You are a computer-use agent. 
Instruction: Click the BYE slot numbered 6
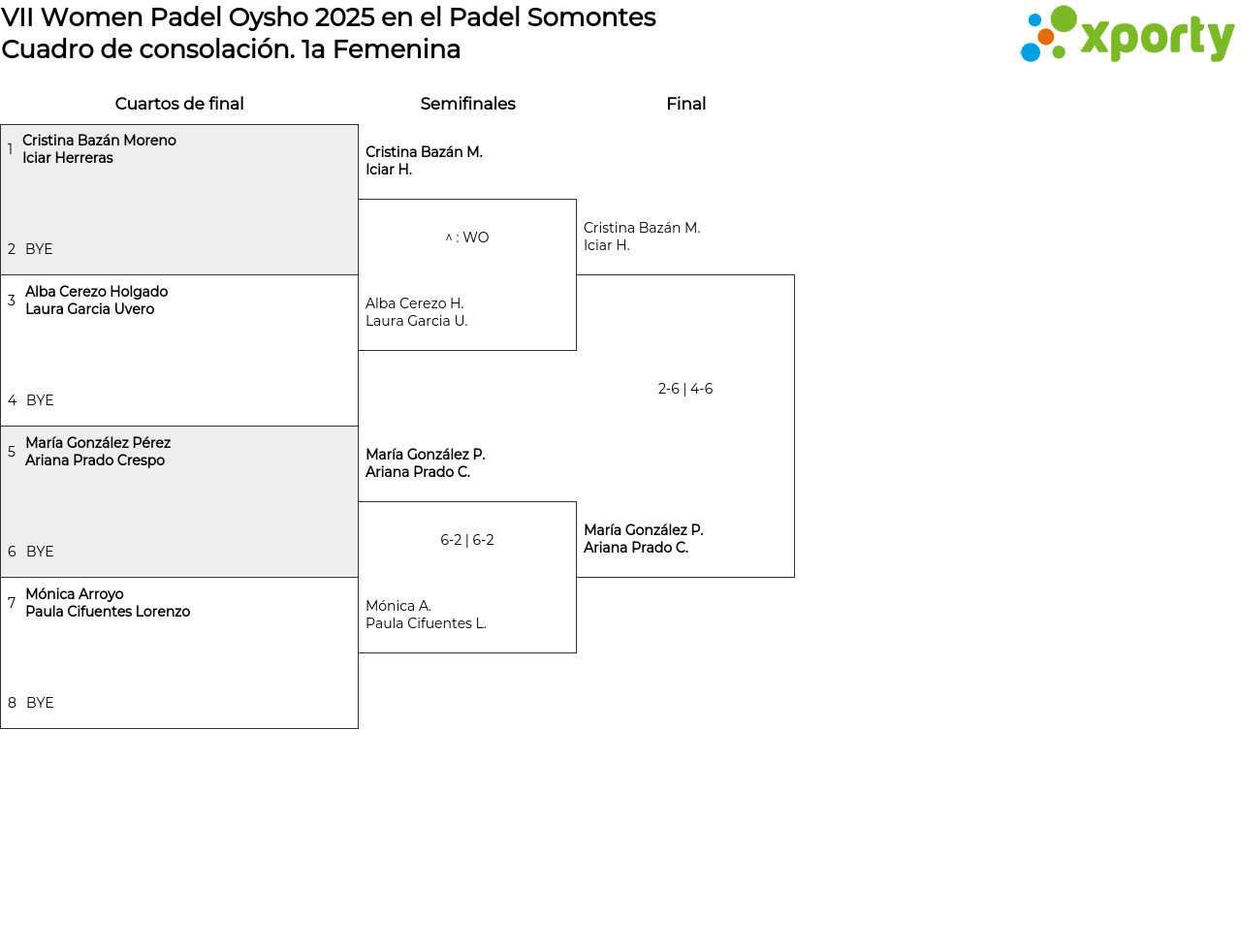[x=40, y=552]
